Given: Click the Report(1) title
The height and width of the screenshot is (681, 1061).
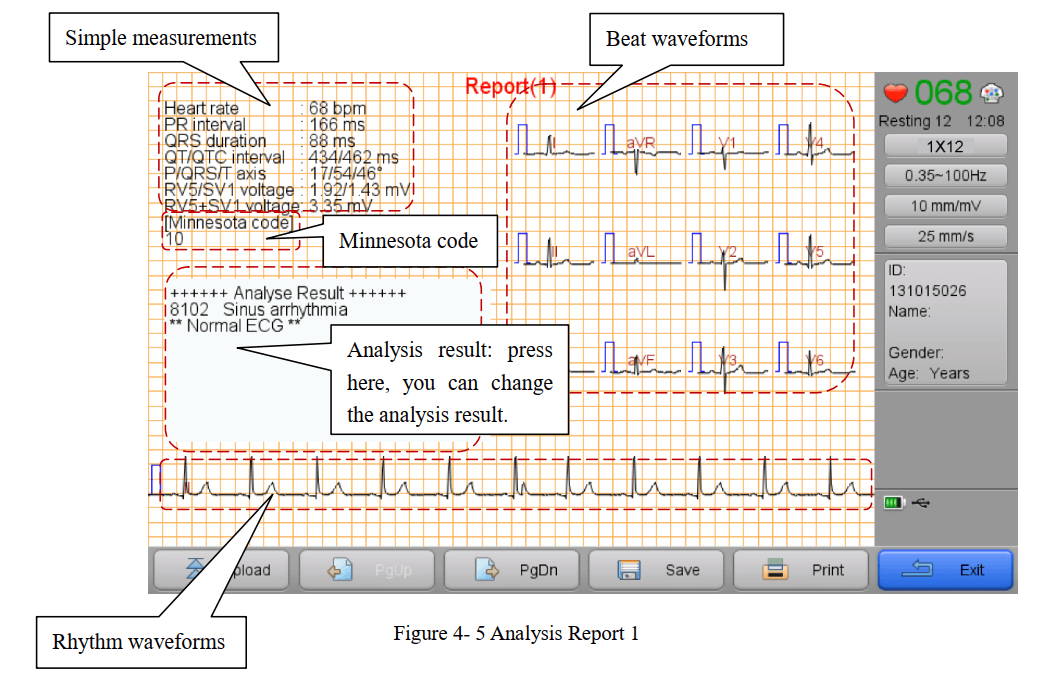Looking at the screenshot, I should tap(511, 86).
